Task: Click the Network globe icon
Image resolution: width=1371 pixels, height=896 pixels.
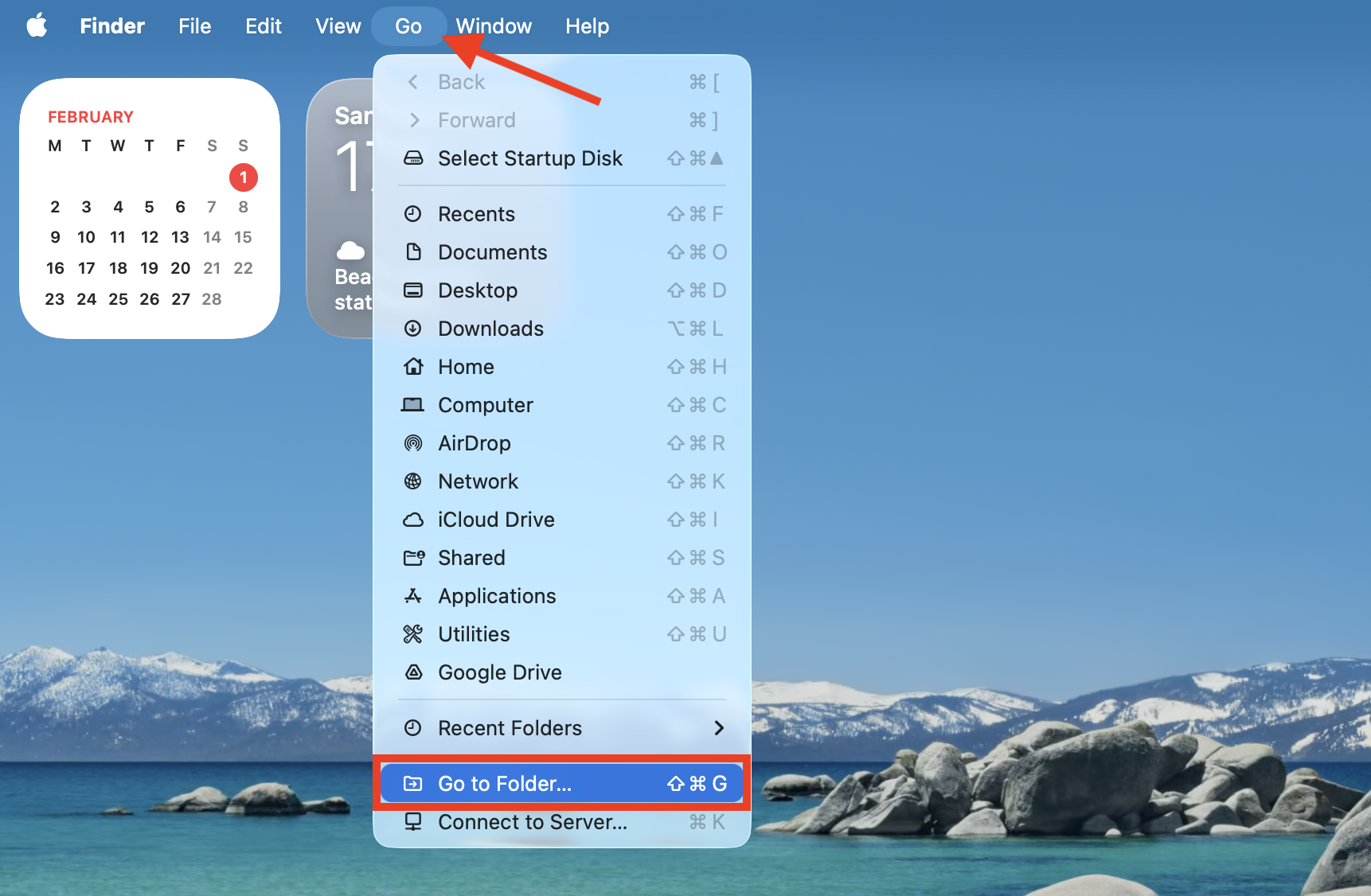Action: (414, 481)
